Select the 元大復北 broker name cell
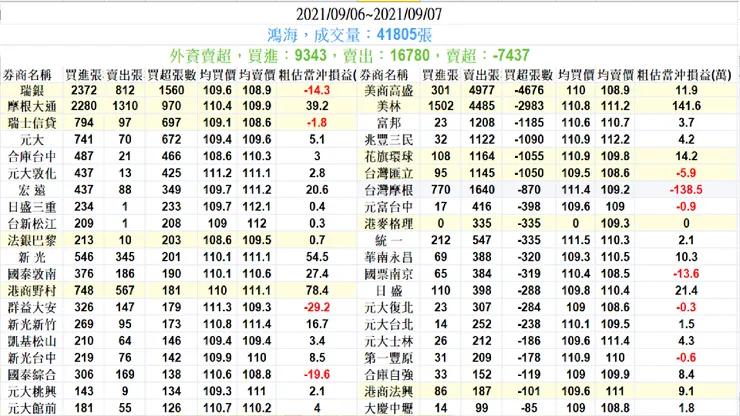740x416 pixels. pyautogui.click(x=389, y=307)
